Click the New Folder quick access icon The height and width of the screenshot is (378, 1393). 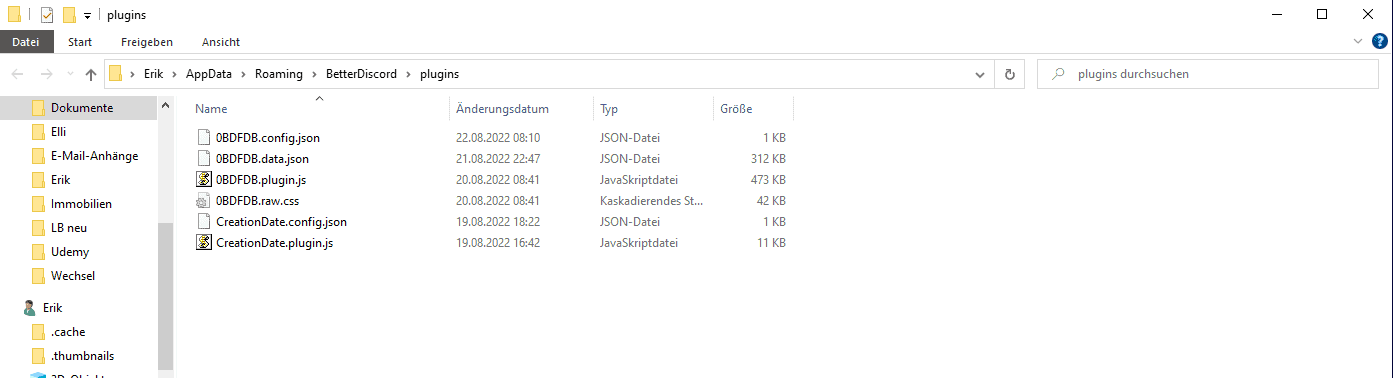pos(69,15)
